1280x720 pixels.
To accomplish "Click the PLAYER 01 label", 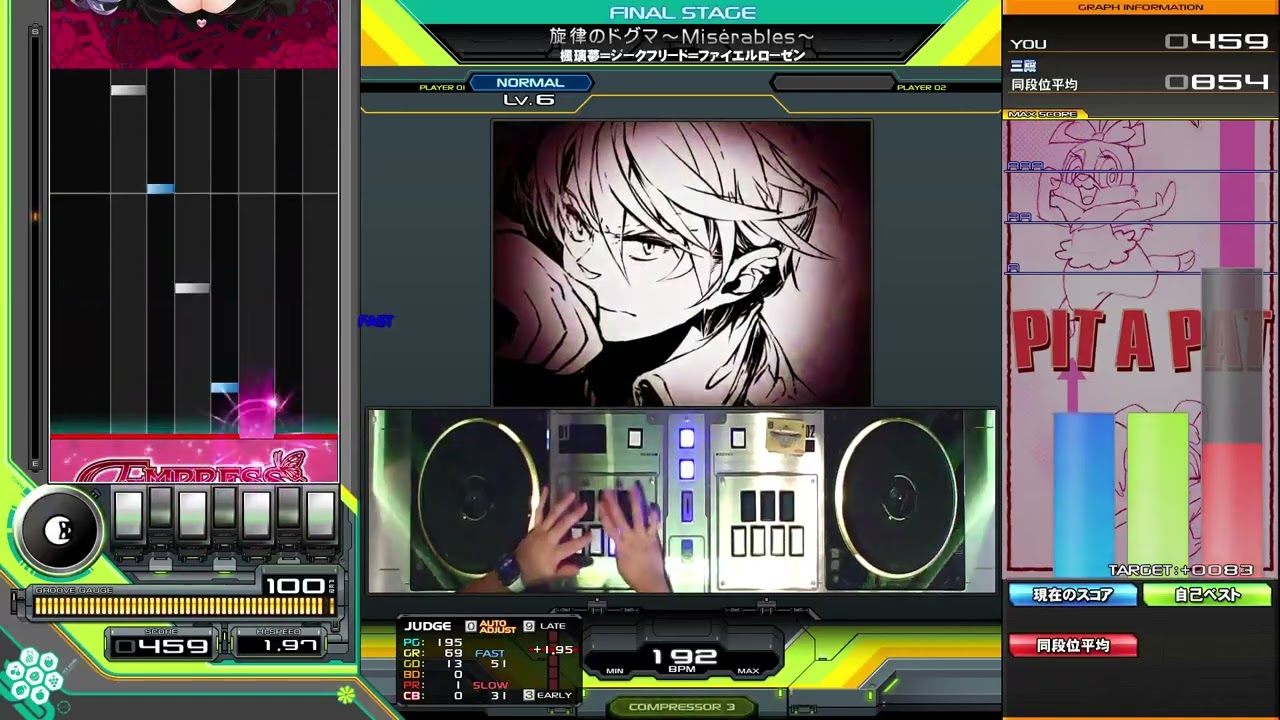I will point(442,88).
